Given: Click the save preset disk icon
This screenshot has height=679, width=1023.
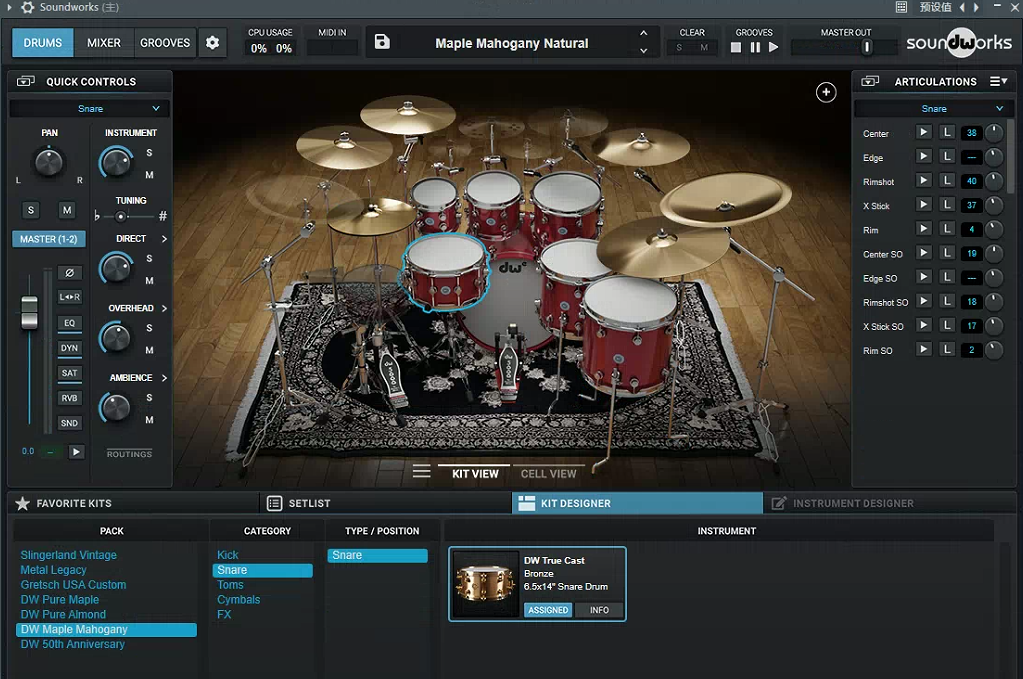Looking at the screenshot, I should coord(382,42).
